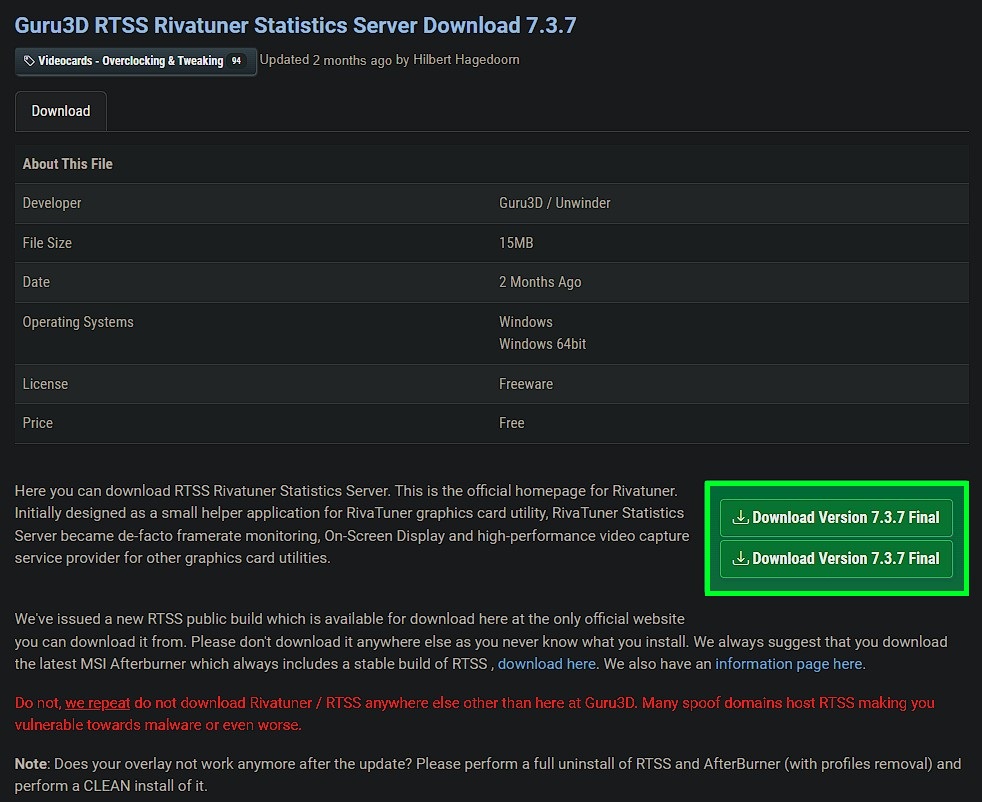
Task: Select the '15MB' file size value
Action: [x=515, y=243]
